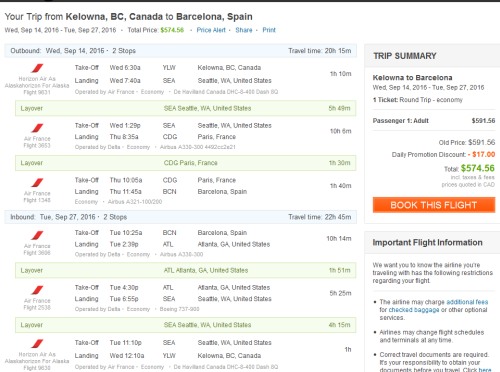Click the first SEA Seattle layover row

(185, 108)
